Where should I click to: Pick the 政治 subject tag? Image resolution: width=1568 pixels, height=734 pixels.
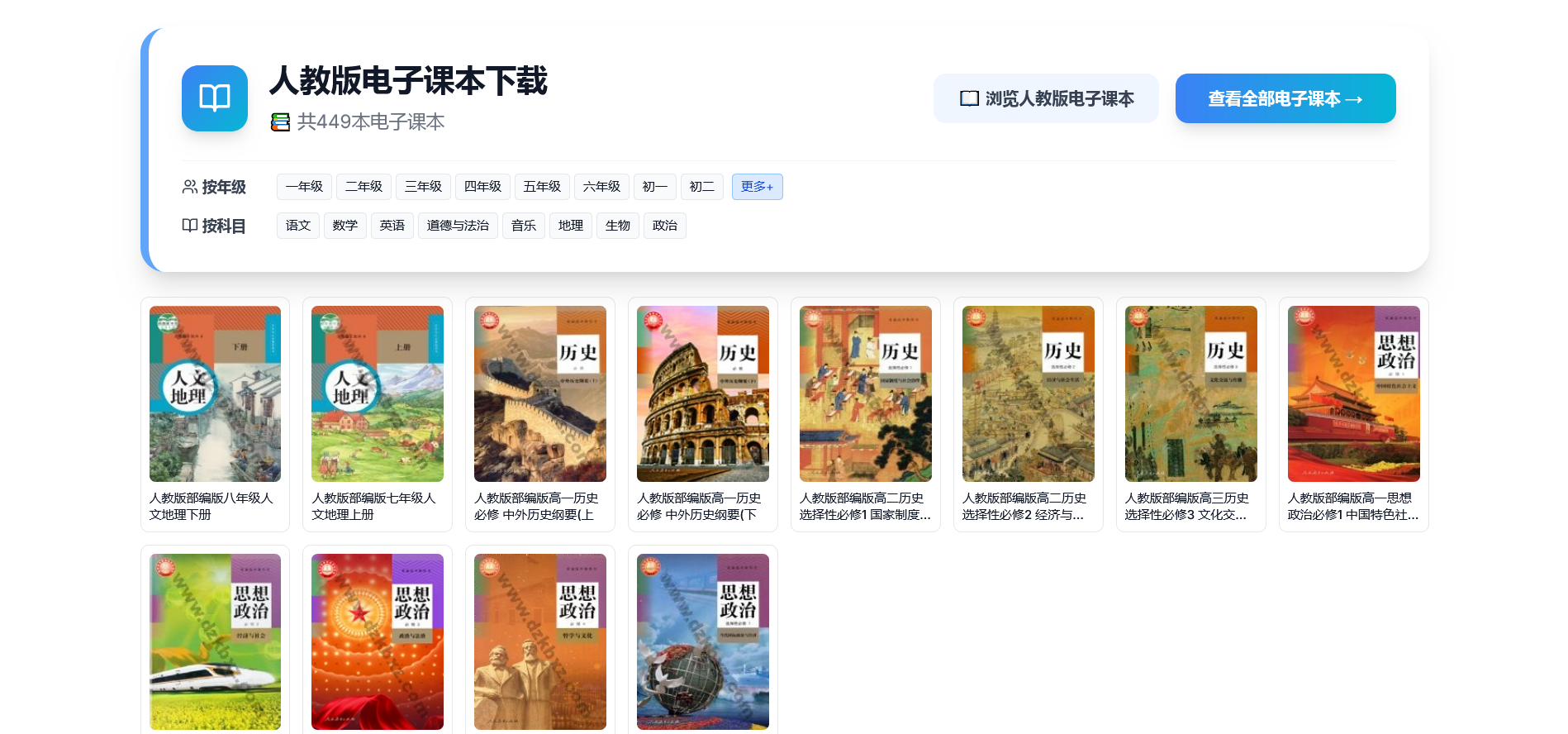(665, 226)
